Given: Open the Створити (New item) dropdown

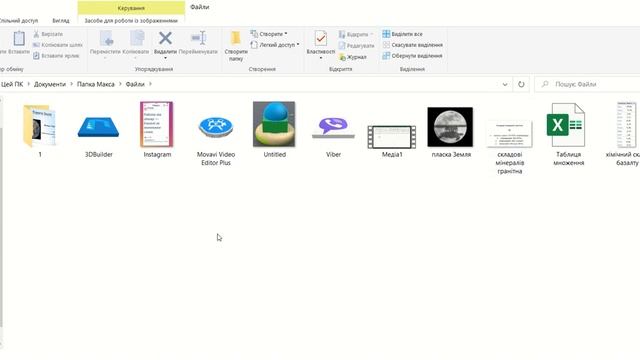Looking at the screenshot, I should pos(269,34).
